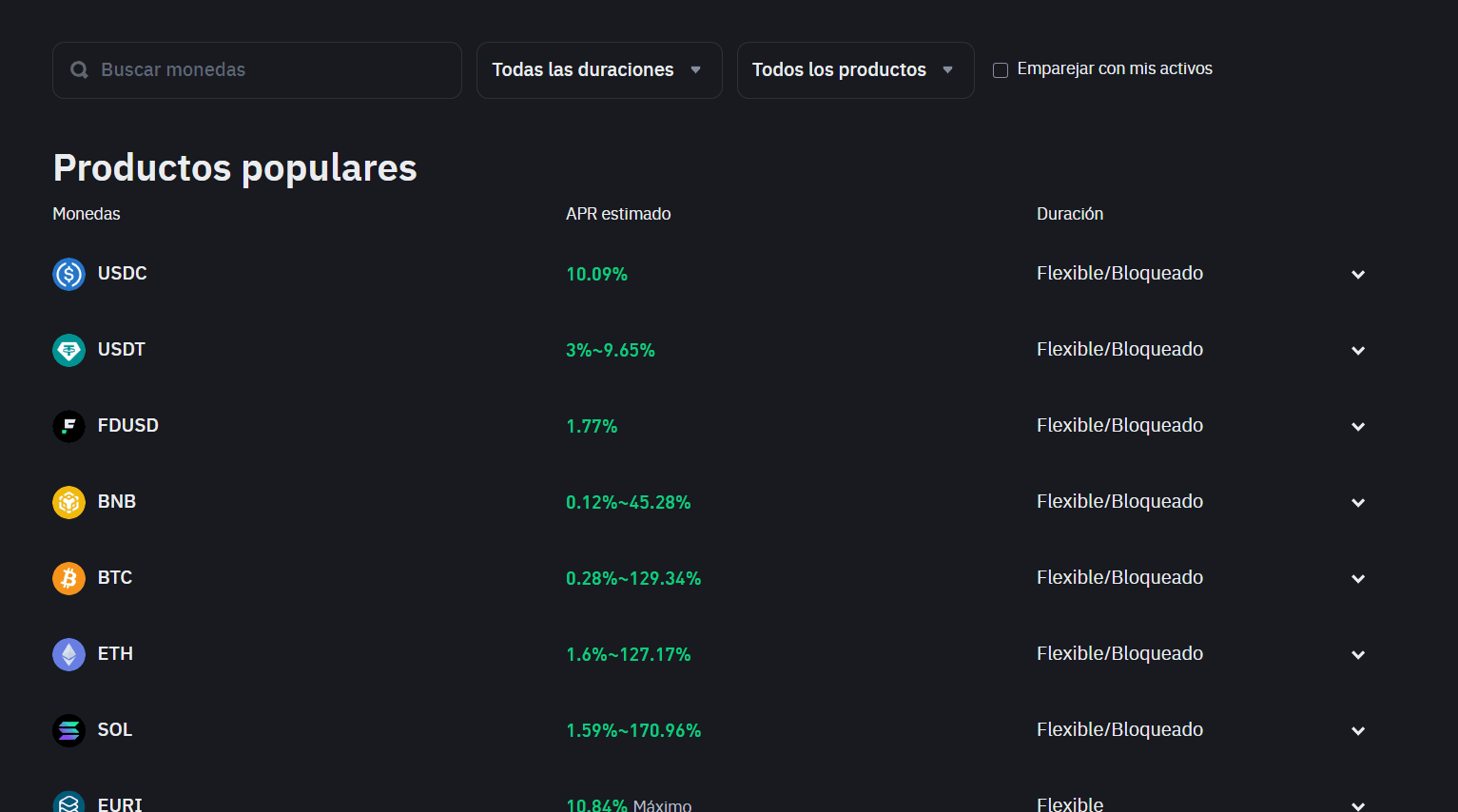Click the APR estimado column header
The height and width of the screenshot is (812, 1458).
pos(618,214)
